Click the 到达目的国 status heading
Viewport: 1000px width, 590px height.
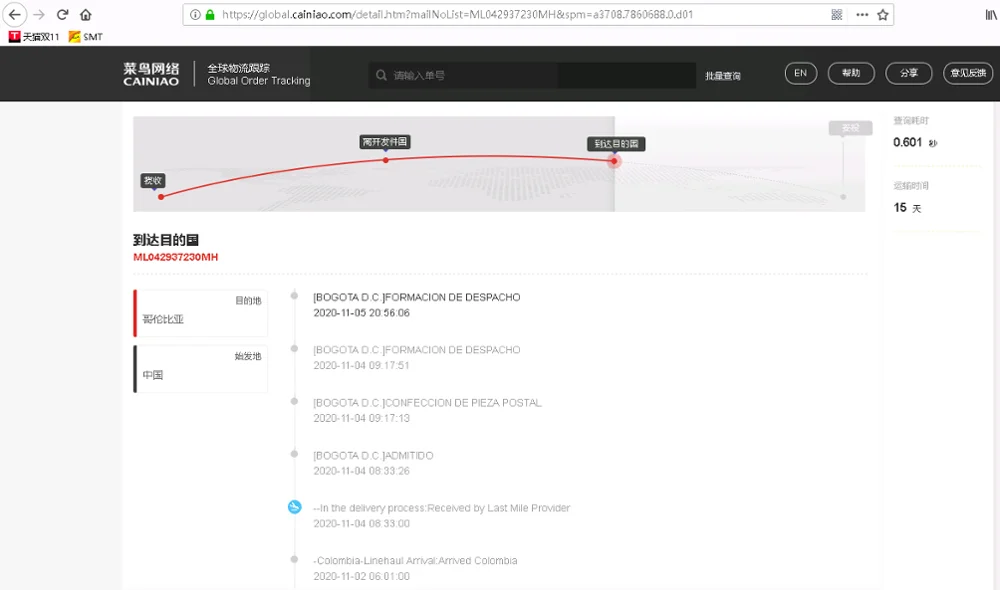click(166, 240)
